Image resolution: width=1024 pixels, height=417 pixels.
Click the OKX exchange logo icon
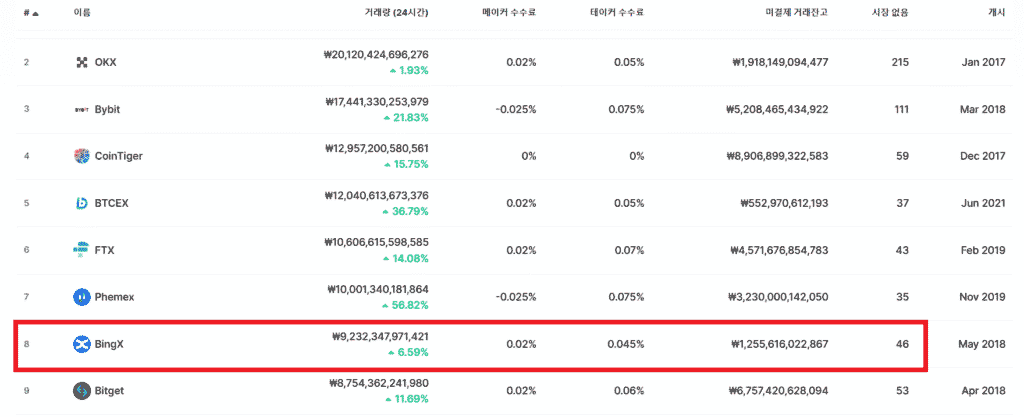click(82, 62)
